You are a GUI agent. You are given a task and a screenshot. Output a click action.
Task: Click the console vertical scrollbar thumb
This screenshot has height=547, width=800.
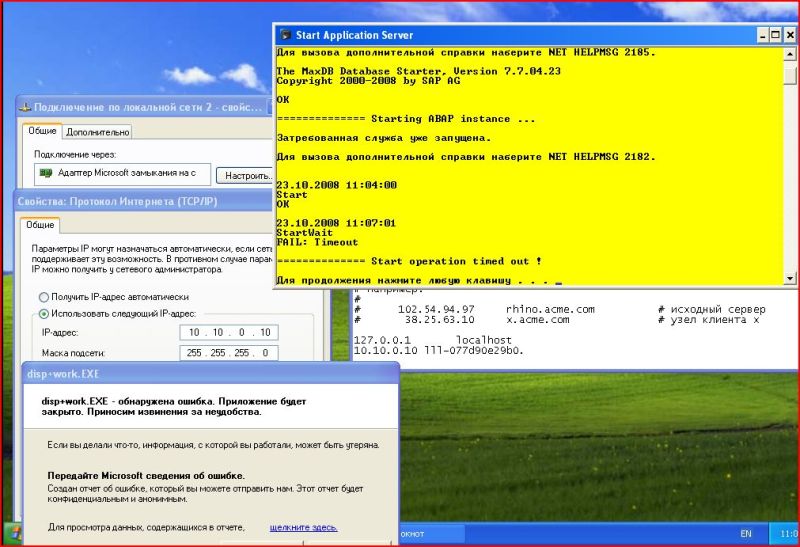click(x=789, y=75)
